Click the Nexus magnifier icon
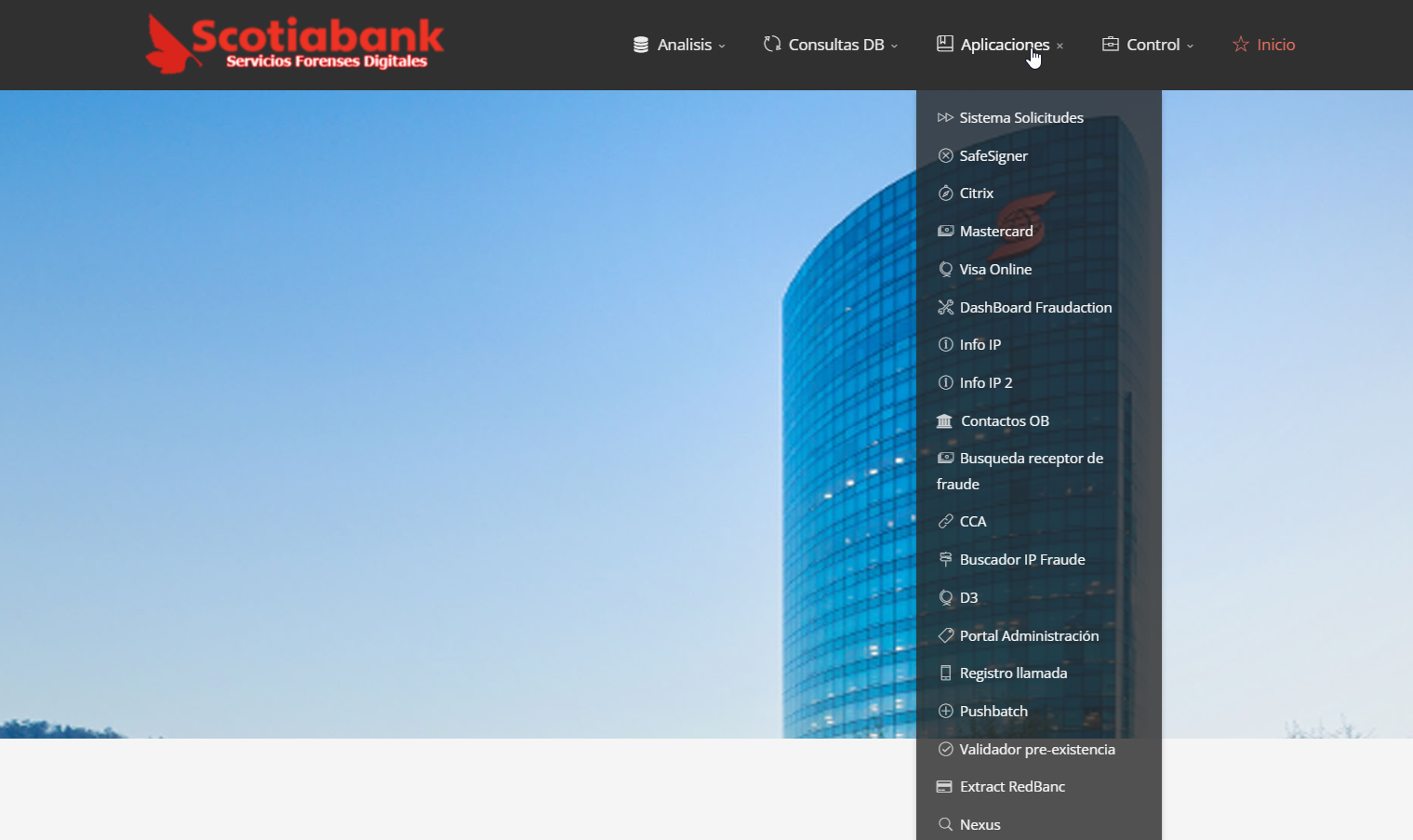Viewport: 1413px width, 840px height. click(945, 824)
